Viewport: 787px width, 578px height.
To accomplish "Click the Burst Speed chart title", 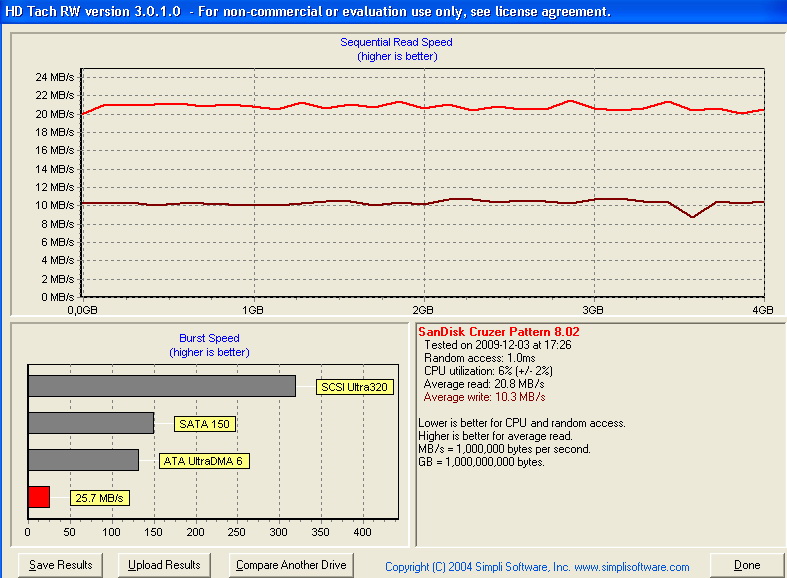I will click(209, 338).
